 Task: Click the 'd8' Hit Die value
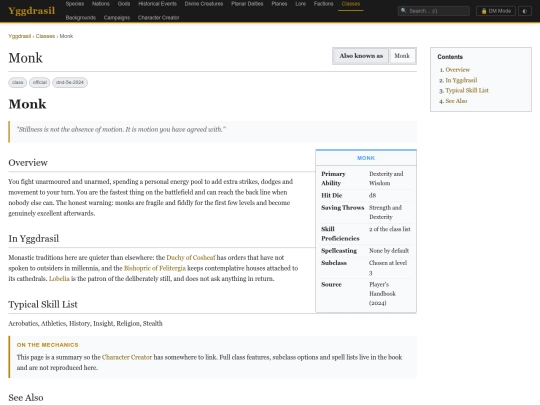373,196
